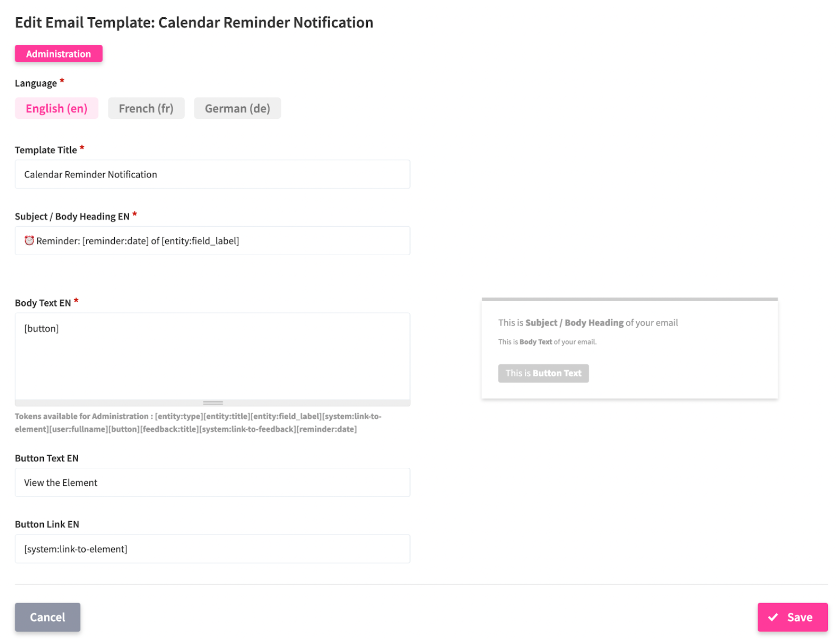This screenshot has width=836, height=642.
Task: Switch to French (fr) language
Action: (146, 108)
